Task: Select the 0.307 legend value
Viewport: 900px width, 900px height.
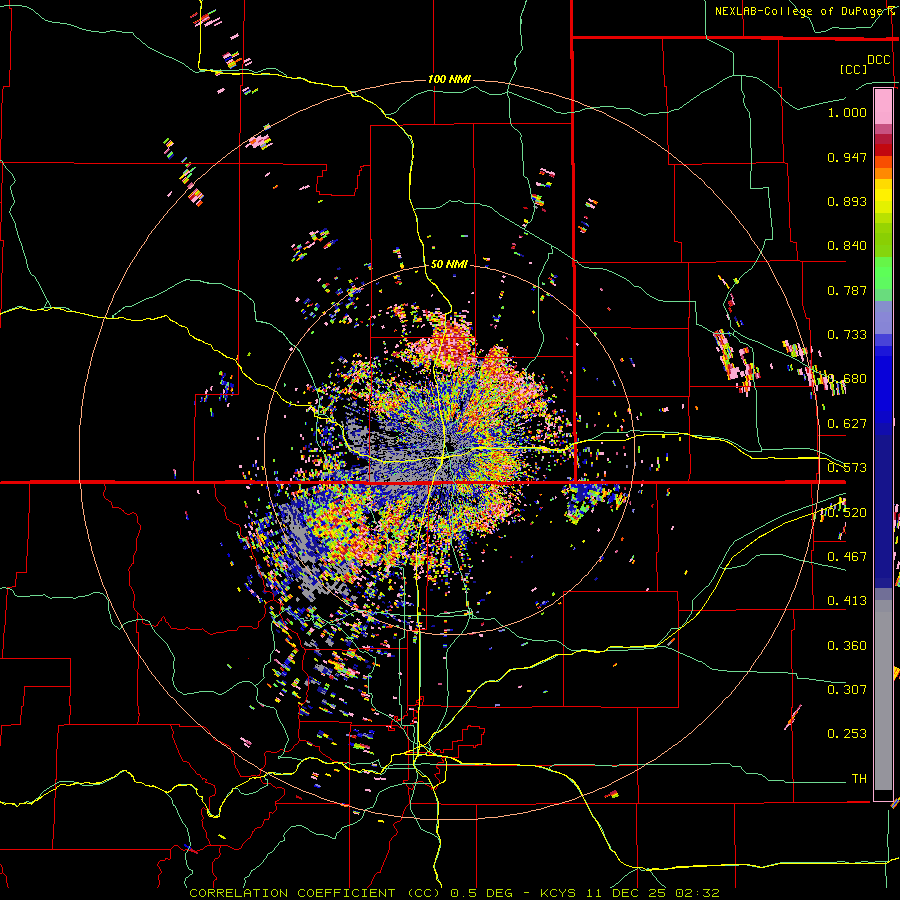Action: 847,689
